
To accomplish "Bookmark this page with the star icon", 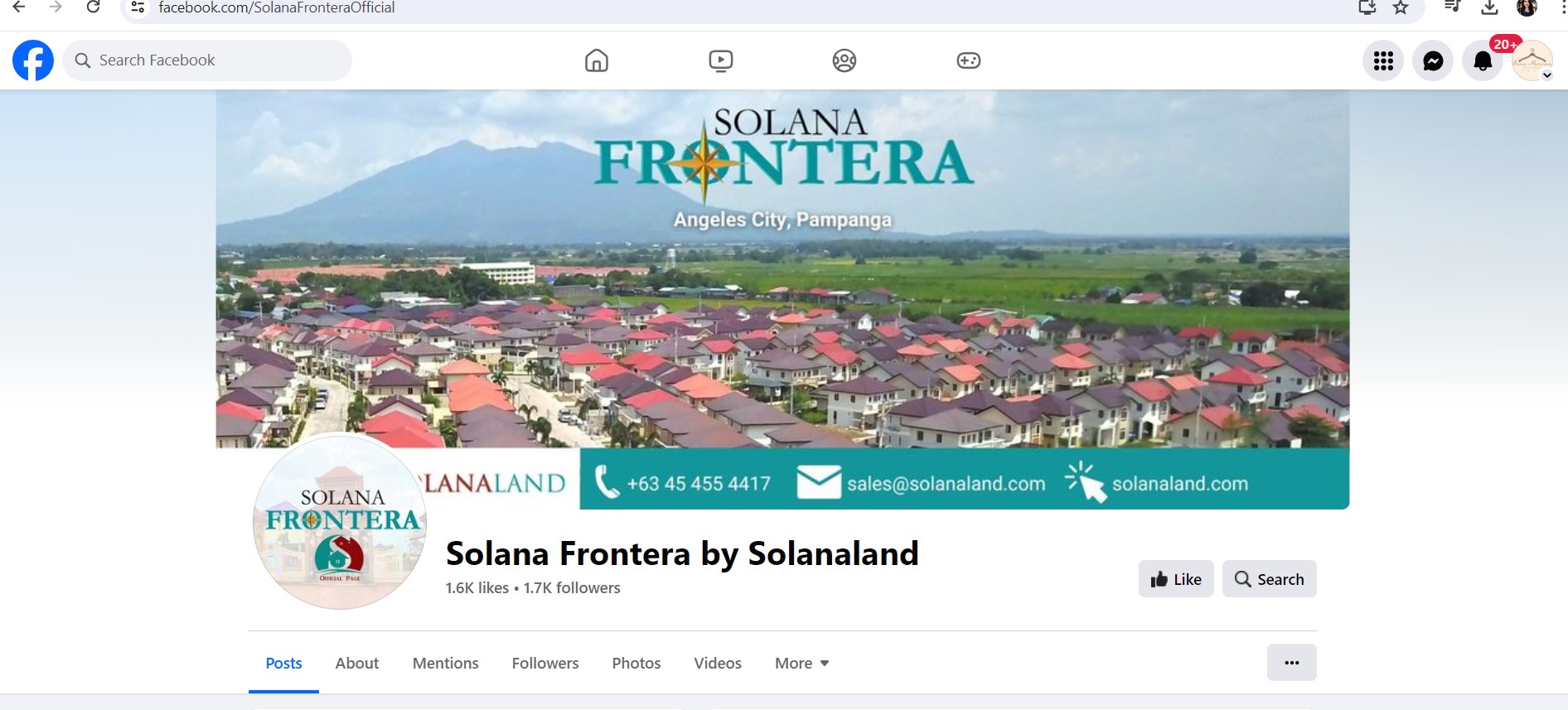I will click(1400, 8).
